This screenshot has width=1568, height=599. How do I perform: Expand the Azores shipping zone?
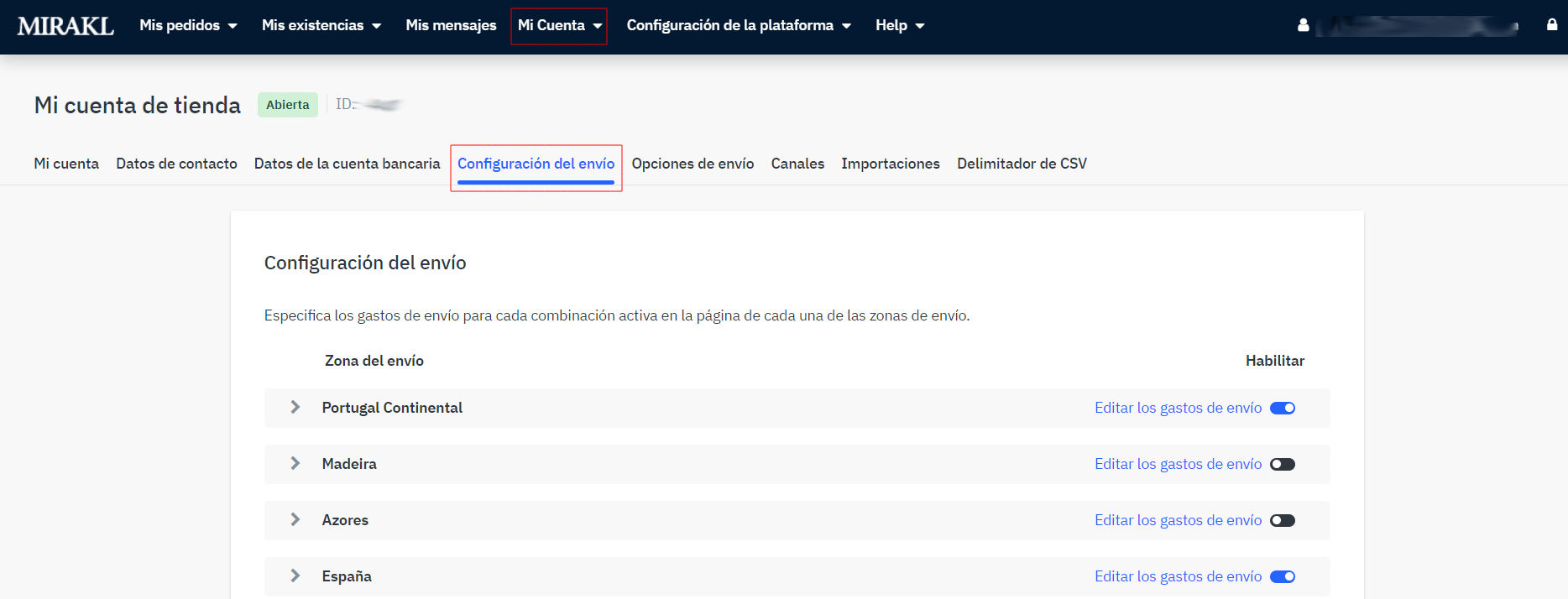(x=295, y=520)
